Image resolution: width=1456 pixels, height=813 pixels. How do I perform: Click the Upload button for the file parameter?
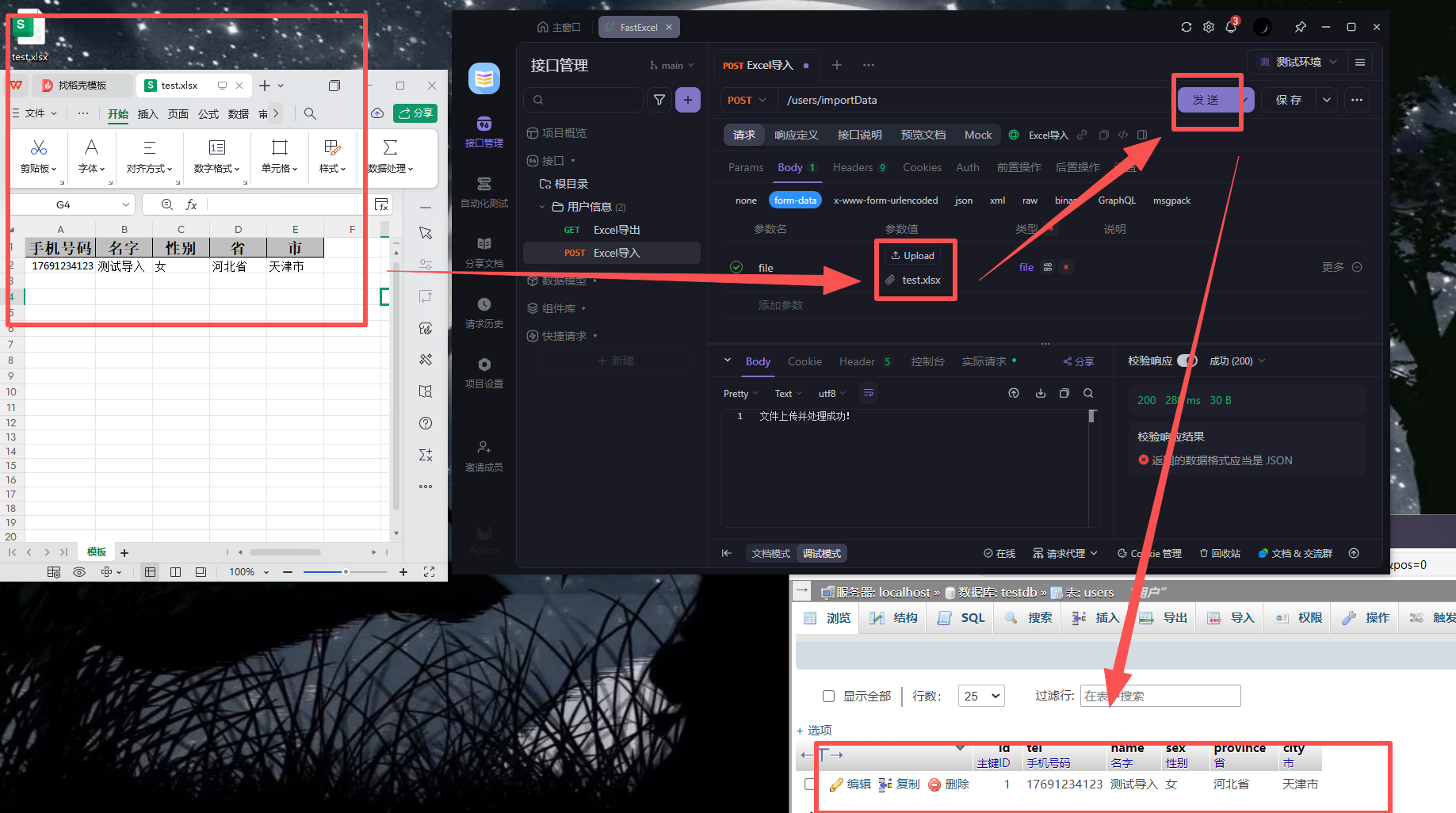pos(913,255)
